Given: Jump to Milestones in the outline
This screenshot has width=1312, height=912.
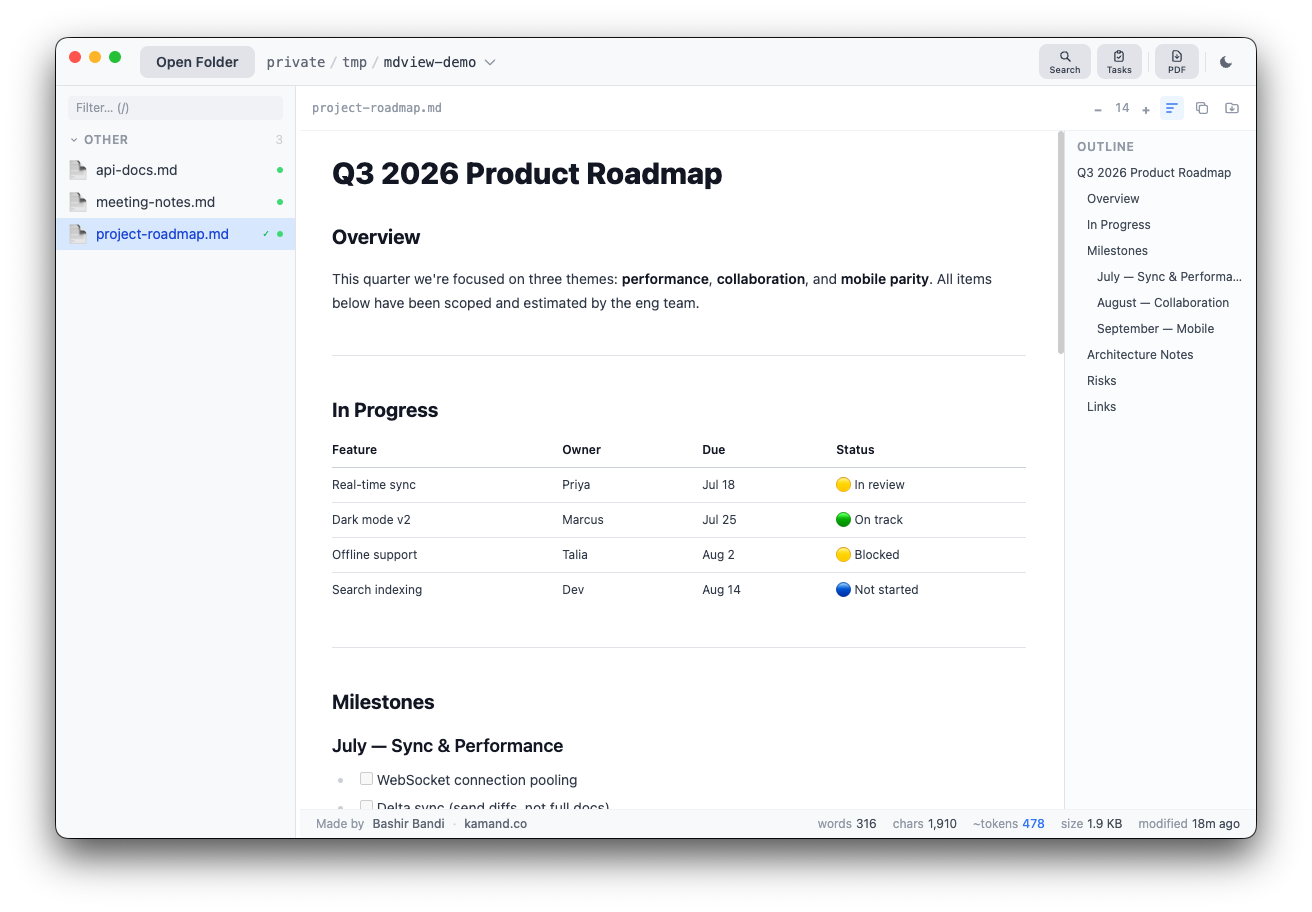Looking at the screenshot, I should click(x=1117, y=251).
